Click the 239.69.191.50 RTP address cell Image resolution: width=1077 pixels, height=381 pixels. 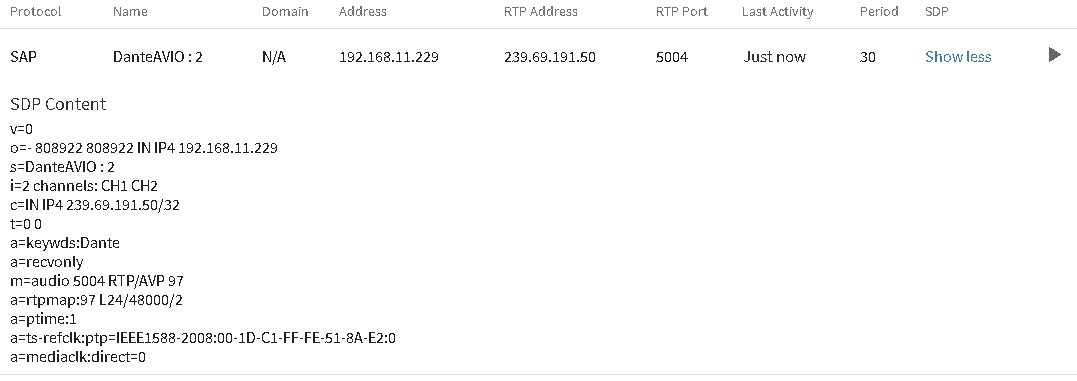549,57
